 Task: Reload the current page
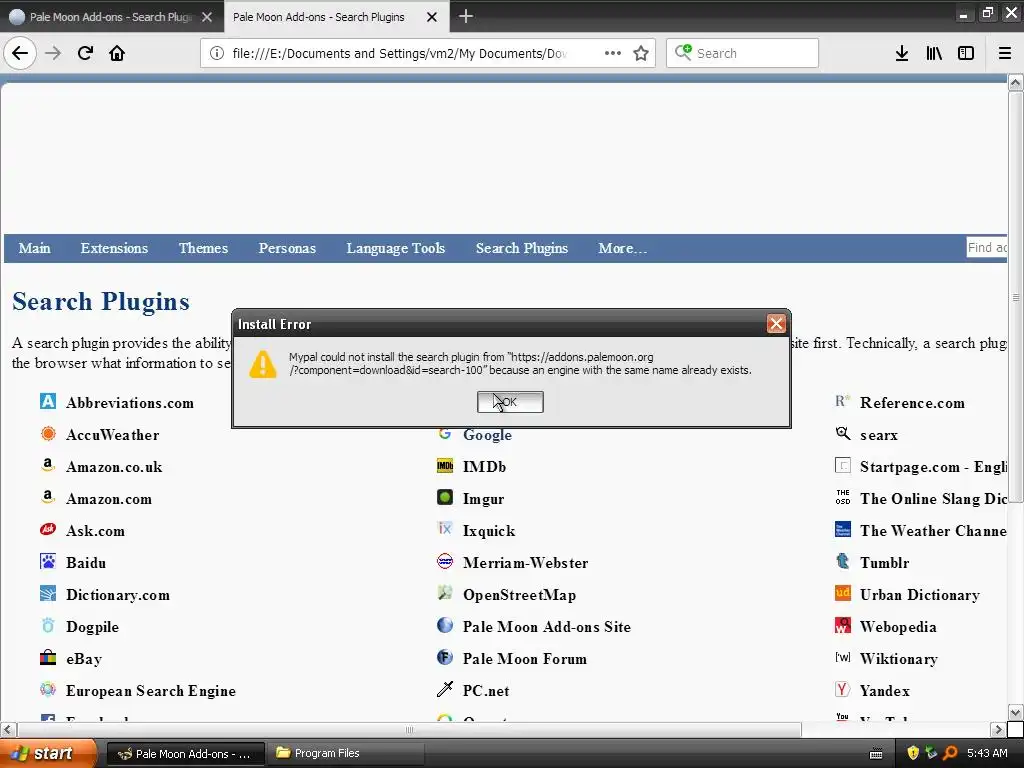[x=85, y=53]
